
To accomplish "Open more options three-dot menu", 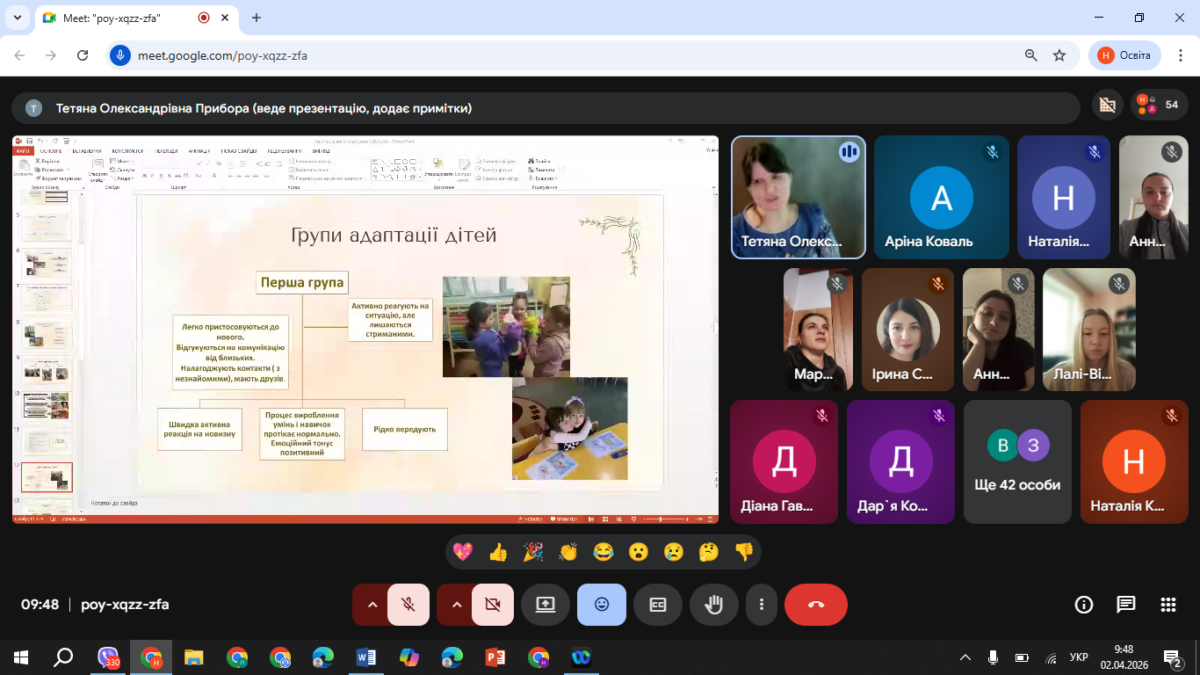I will point(762,604).
